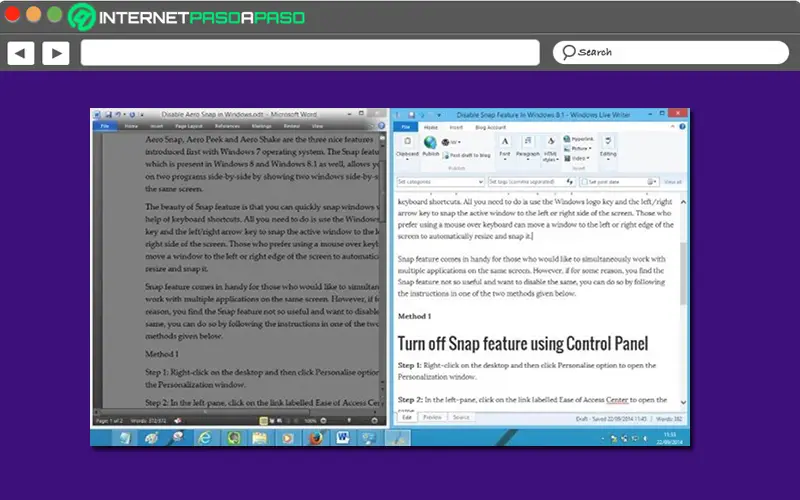Switch to the Home tab in Live Writer
800x500 pixels.
click(x=431, y=127)
